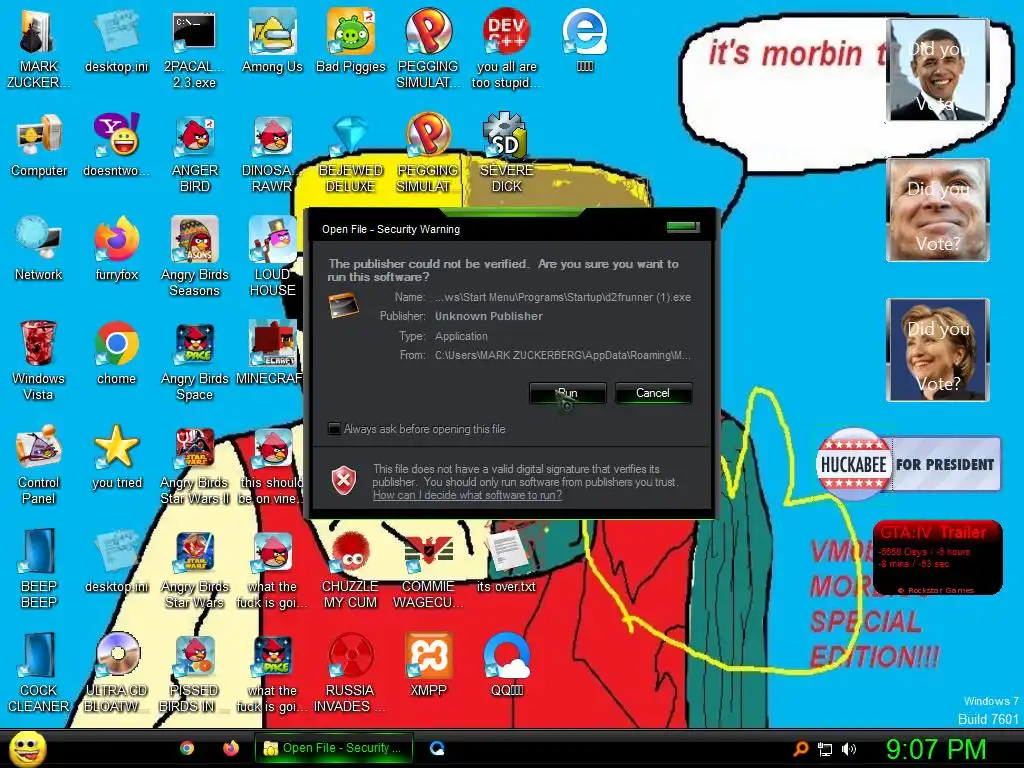Click the Obama 'Did you Vote?' gadget

click(x=937, y=70)
